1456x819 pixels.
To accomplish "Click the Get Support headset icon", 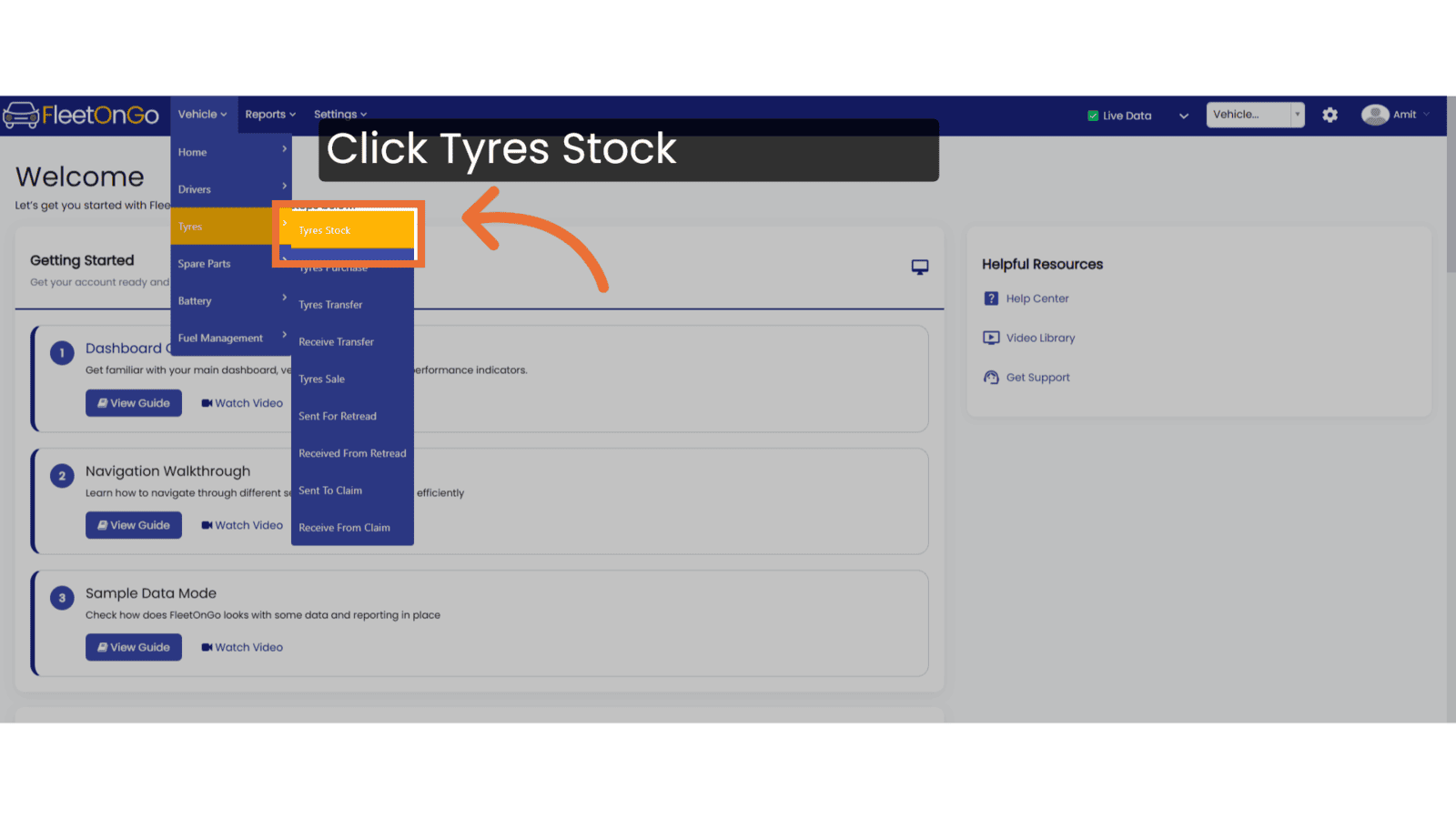I will [x=991, y=378].
